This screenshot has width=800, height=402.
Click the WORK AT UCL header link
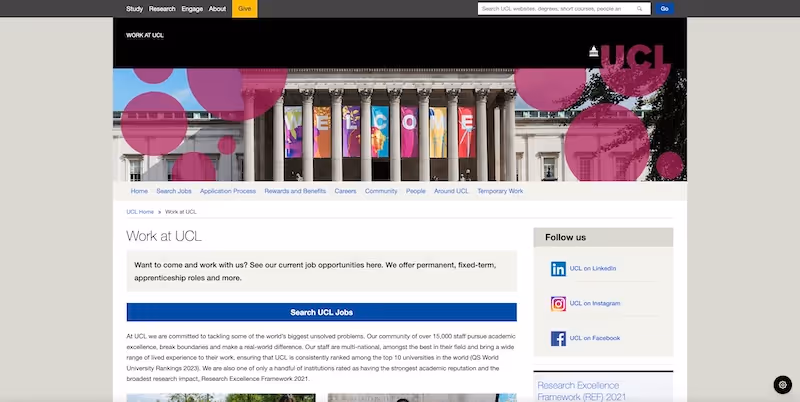pyautogui.click(x=145, y=35)
